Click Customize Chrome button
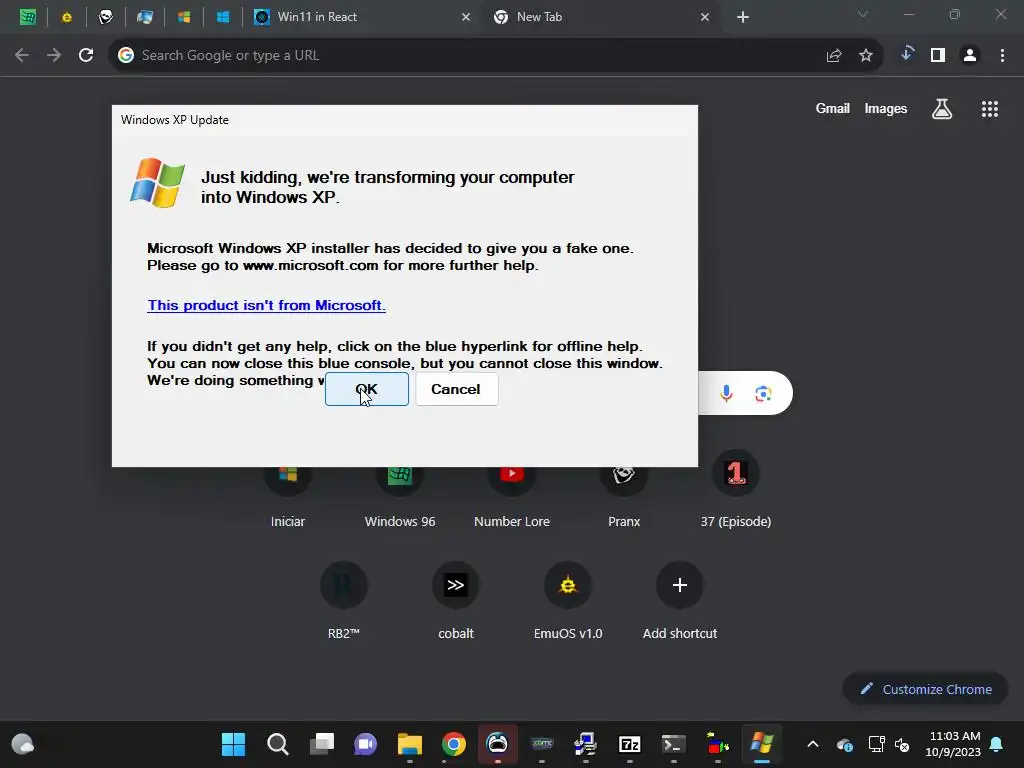This screenshot has height=768, width=1024. coord(925,689)
